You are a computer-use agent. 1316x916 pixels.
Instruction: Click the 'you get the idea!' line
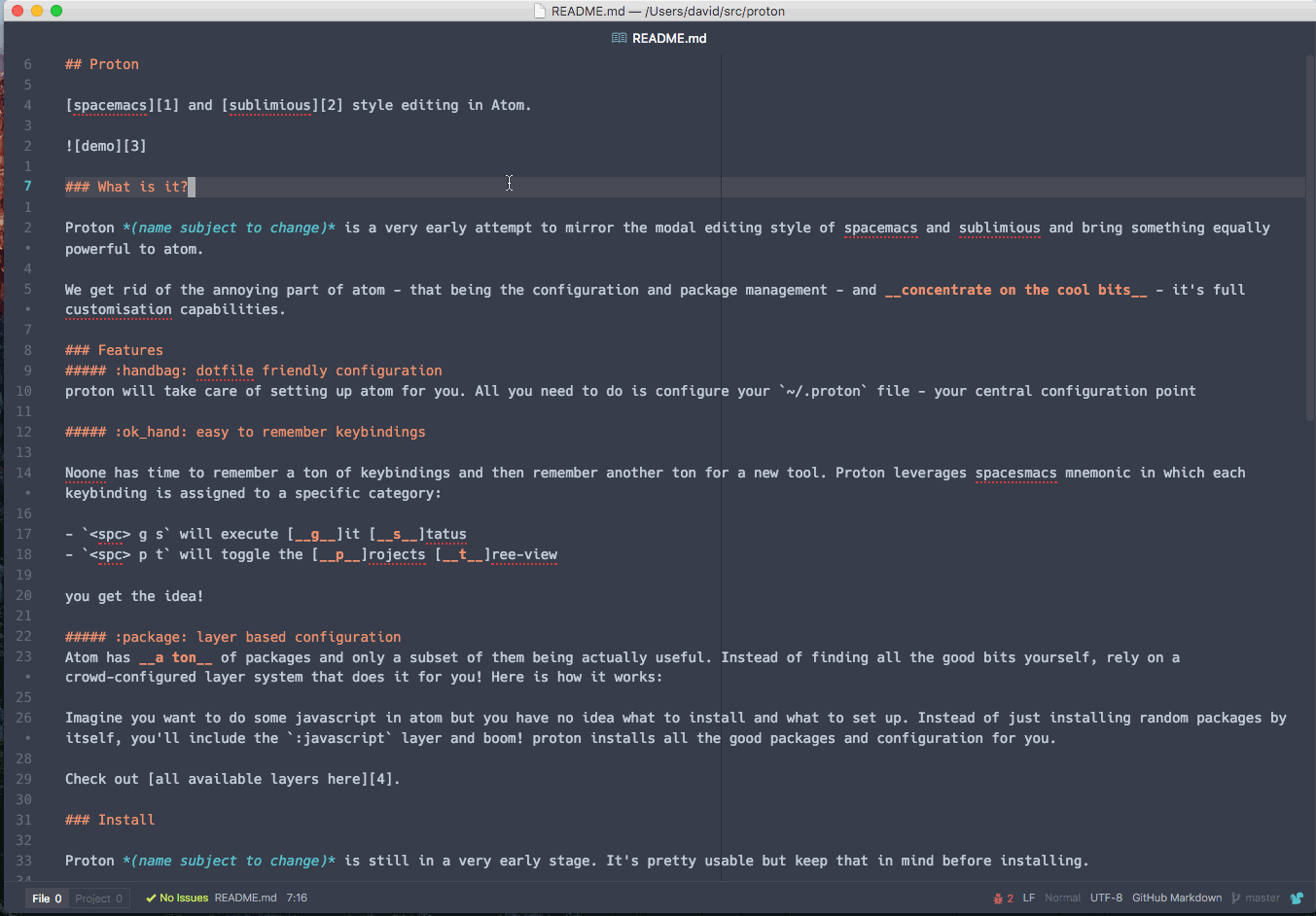coord(134,596)
